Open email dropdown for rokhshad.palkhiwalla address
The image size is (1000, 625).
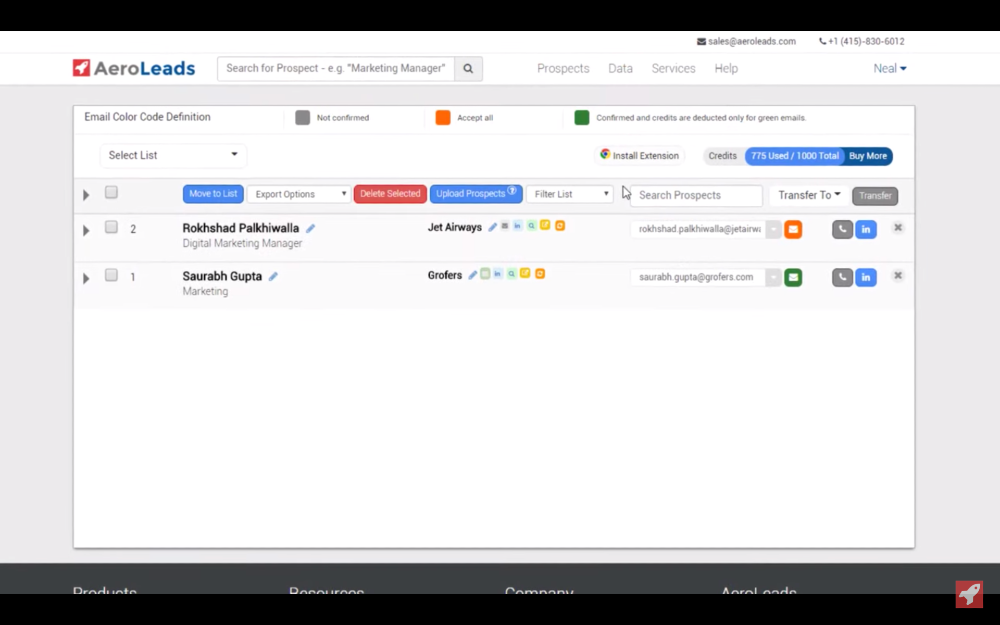pyautogui.click(x=773, y=230)
